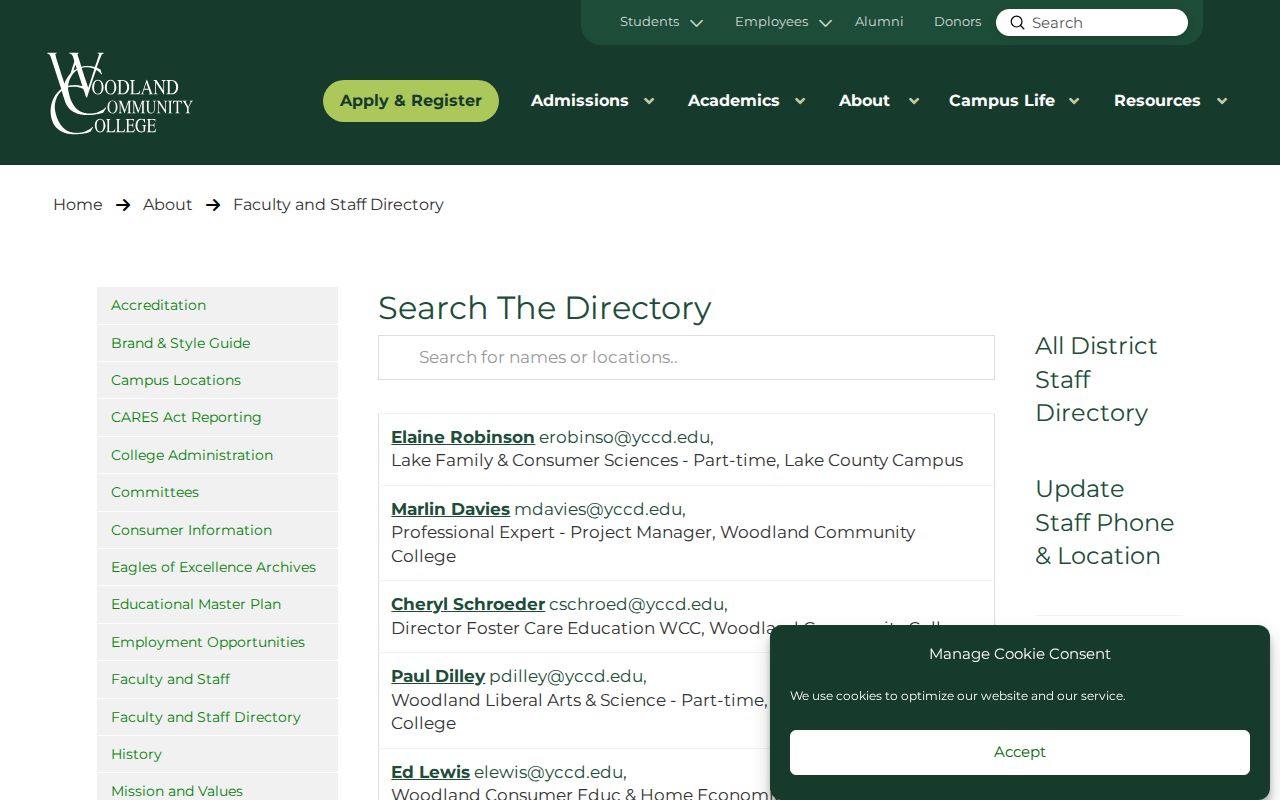The height and width of the screenshot is (800, 1280).
Task: Open the Students top menu
Action: click(649, 22)
